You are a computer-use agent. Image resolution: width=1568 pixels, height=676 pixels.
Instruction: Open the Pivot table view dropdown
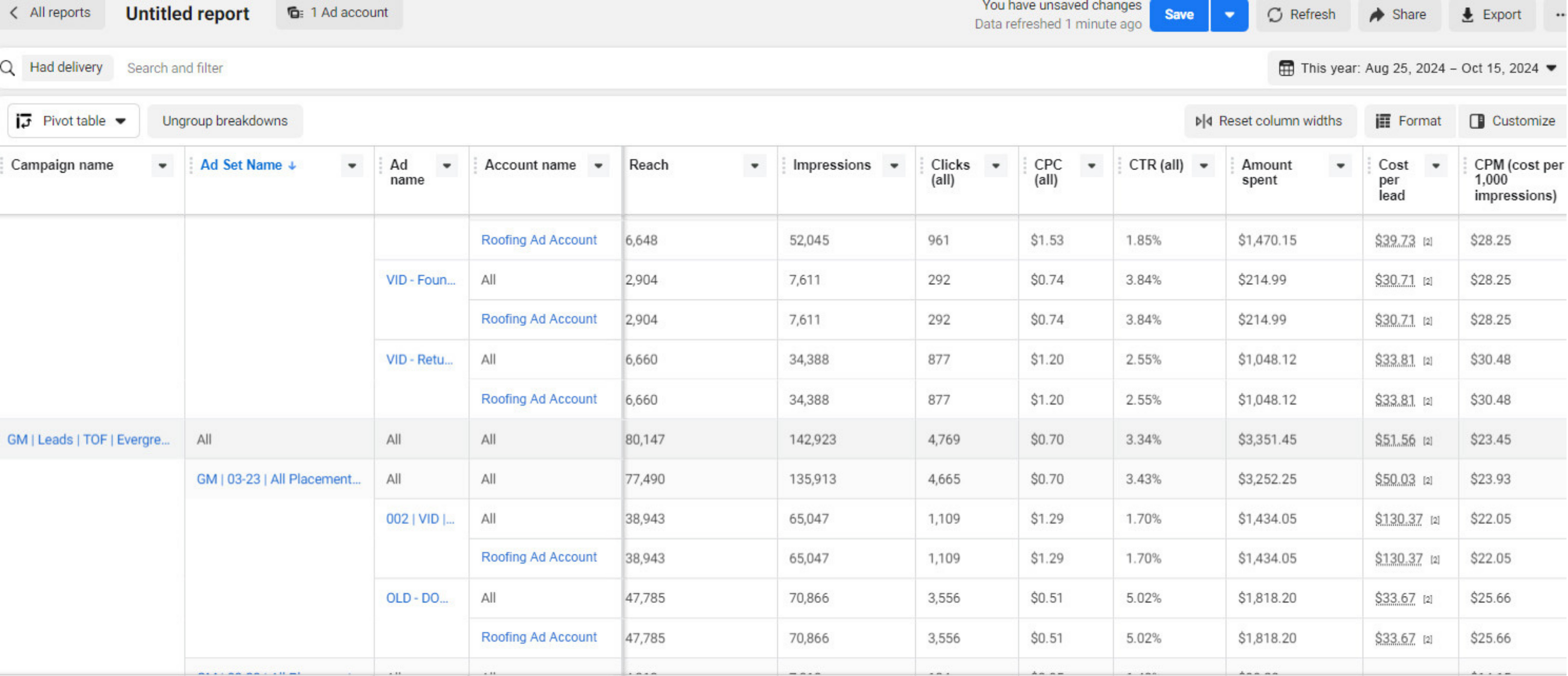[73, 121]
